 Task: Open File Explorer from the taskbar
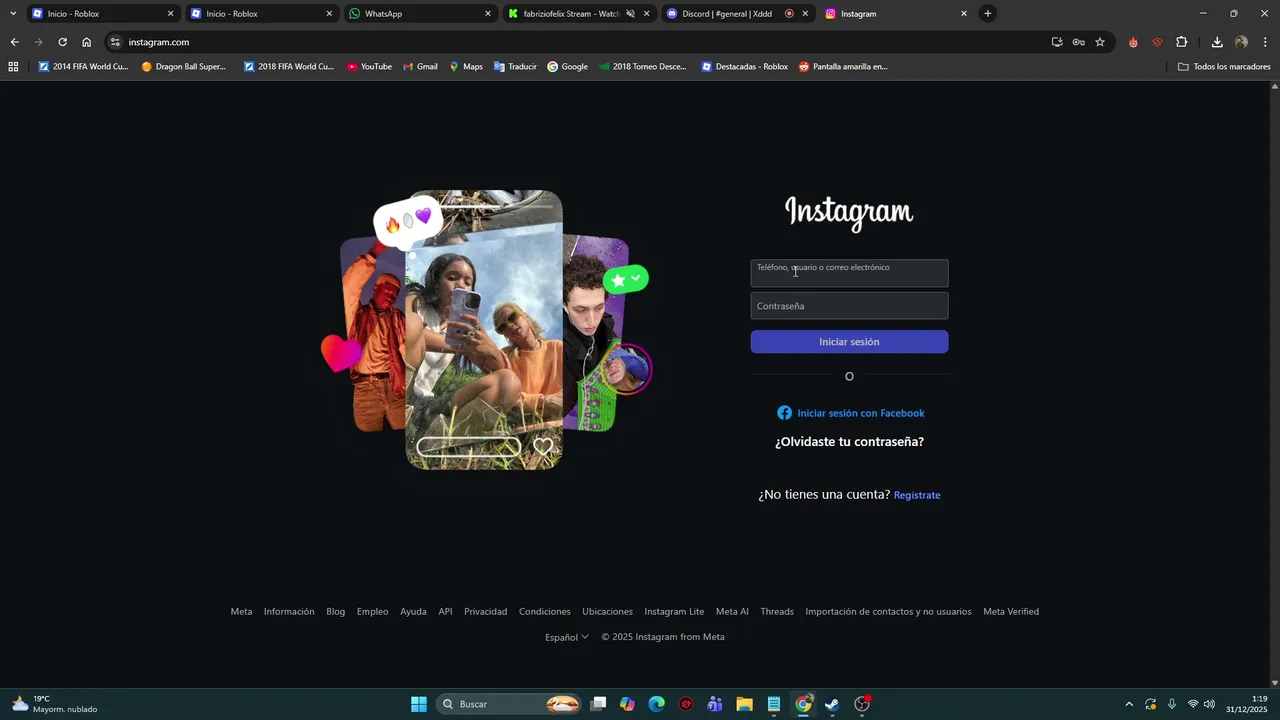[744, 704]
